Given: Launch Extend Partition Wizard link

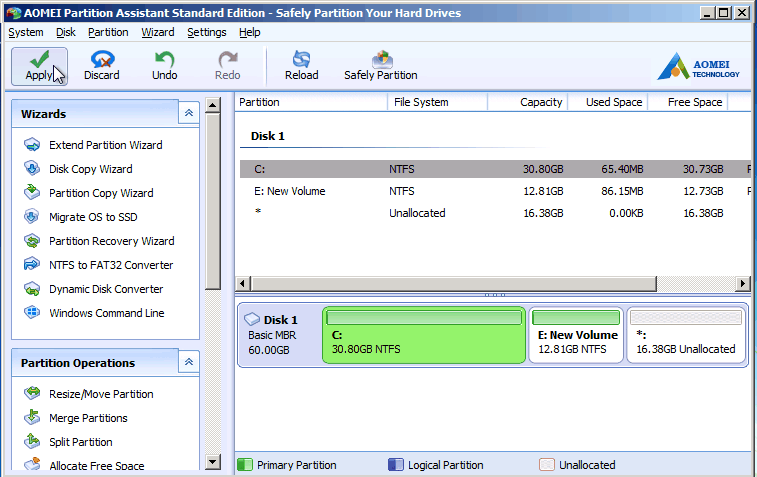Looking at the screenshot, I should coord(106,145).
